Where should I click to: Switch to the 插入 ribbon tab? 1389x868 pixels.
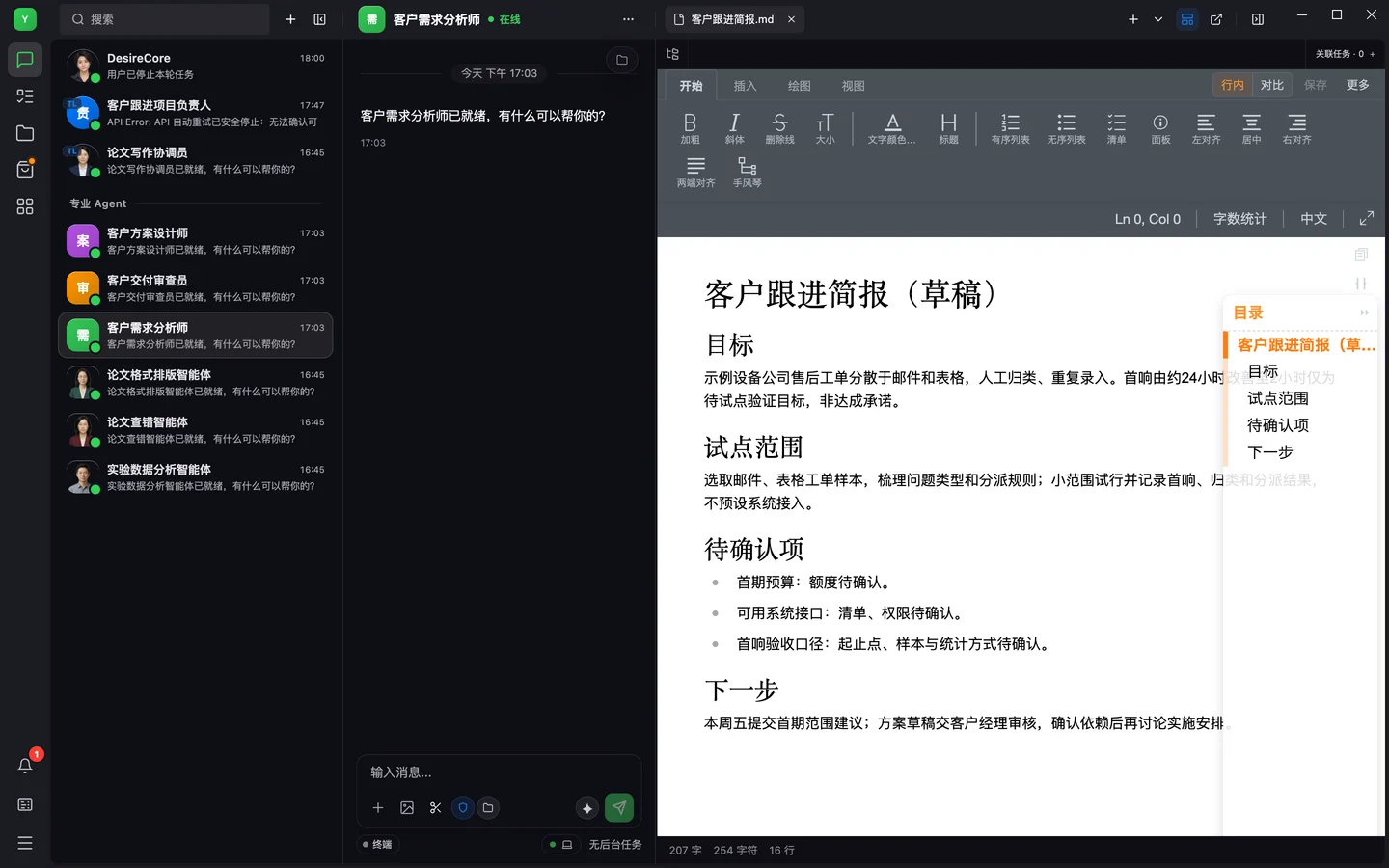[745, 86]
